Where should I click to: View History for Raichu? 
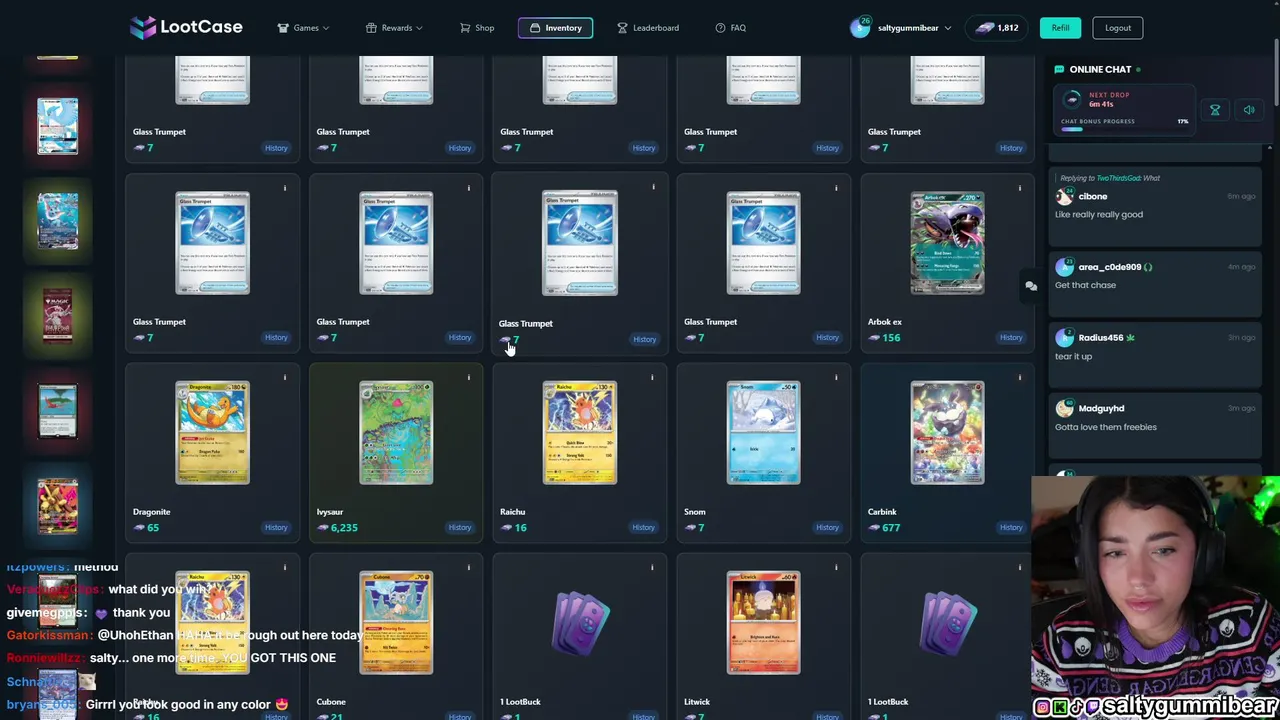pos(643,528)
